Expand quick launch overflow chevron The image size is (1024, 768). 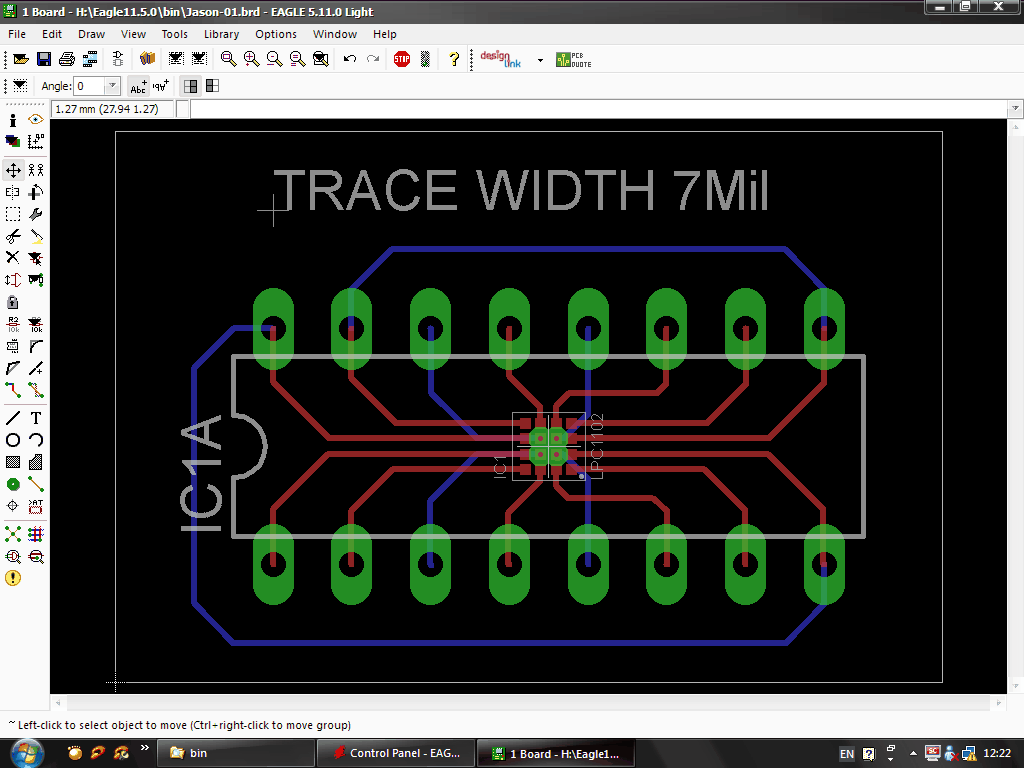pyautogui.click(x=144, y=748)
